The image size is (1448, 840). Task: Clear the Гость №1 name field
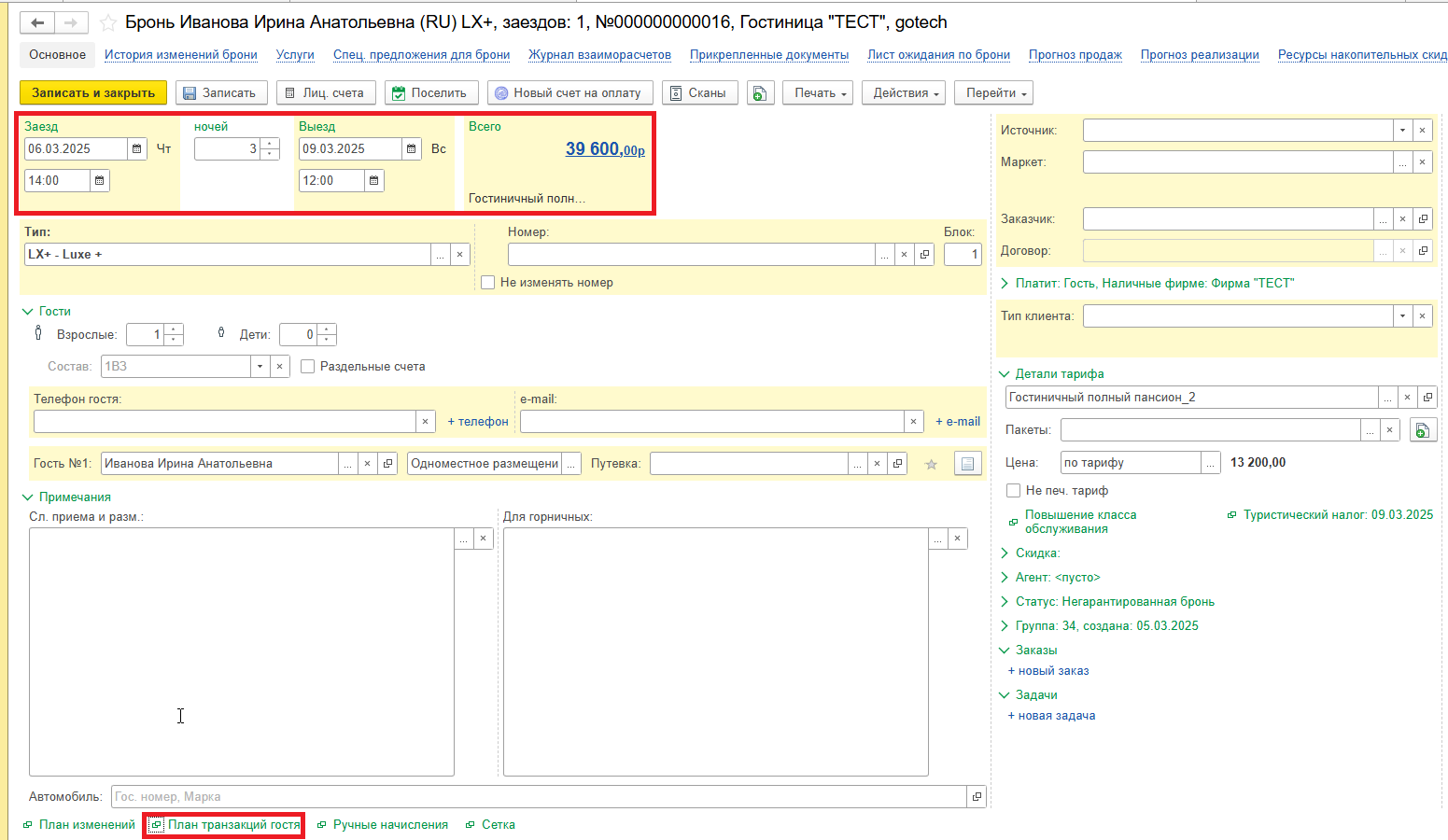[368, 463]
